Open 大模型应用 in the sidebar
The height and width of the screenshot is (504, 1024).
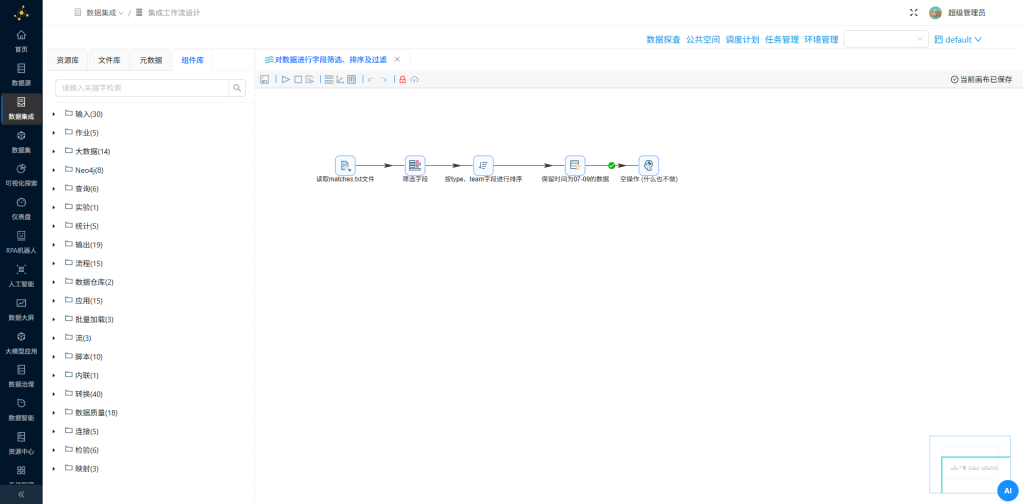[x=21, y=343]
